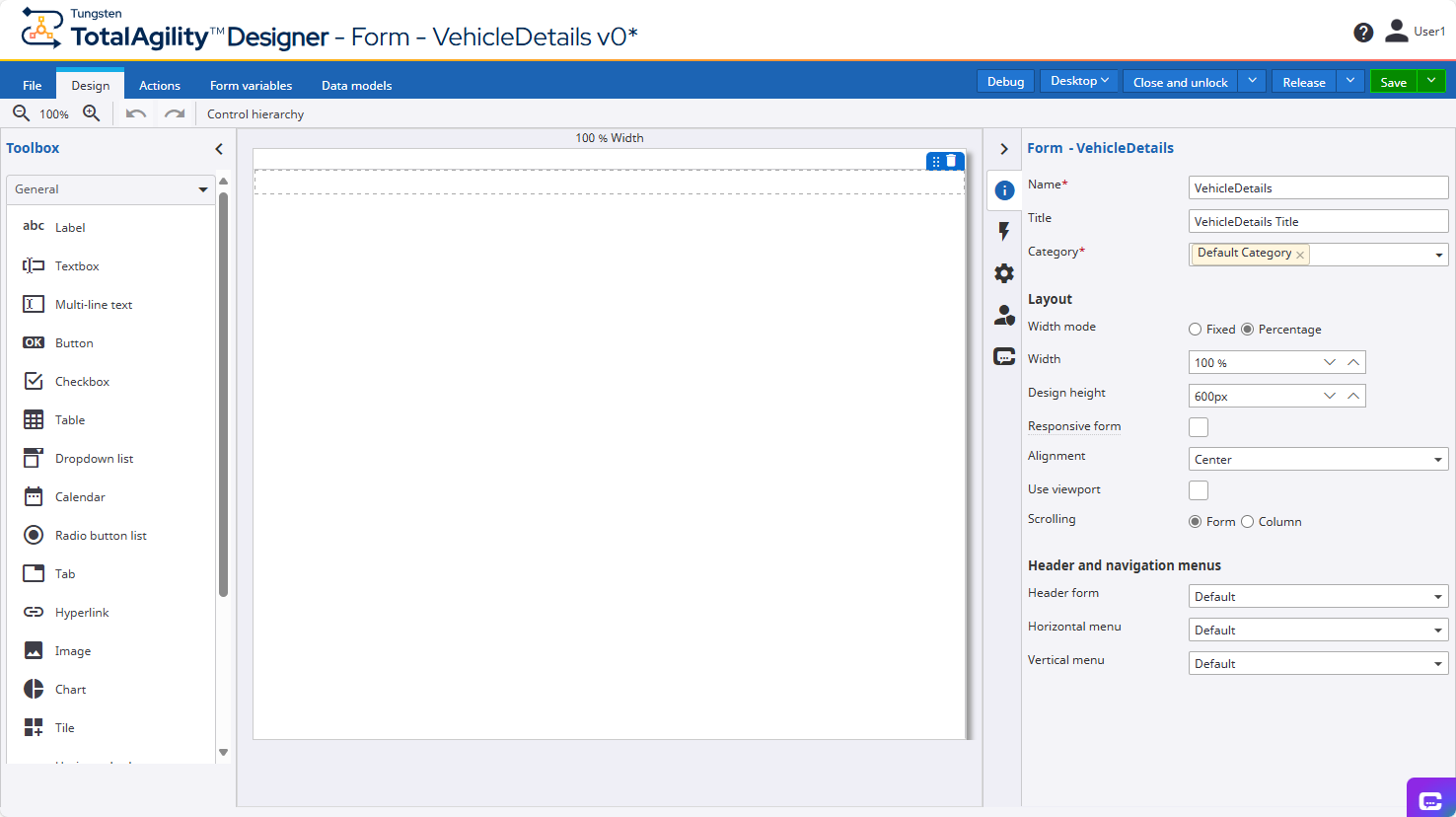Click the Debug button
Viewport: 1456px width, 817px height.
[x=1005, y=82]
